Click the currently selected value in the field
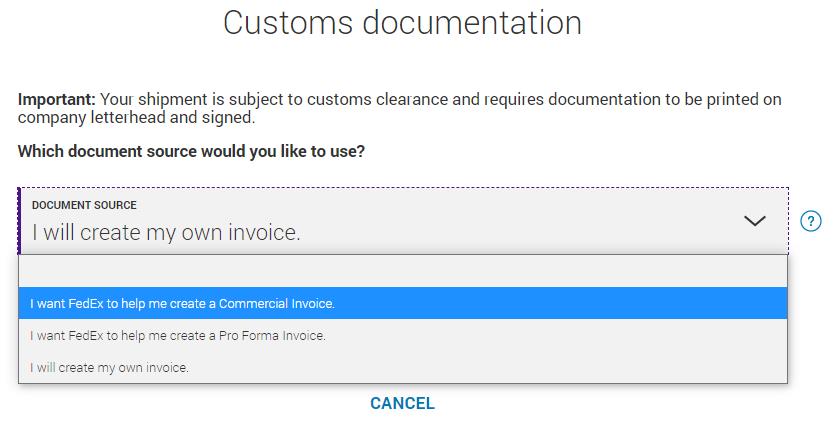This screenshot has height=425, width=836. [166, 232]
